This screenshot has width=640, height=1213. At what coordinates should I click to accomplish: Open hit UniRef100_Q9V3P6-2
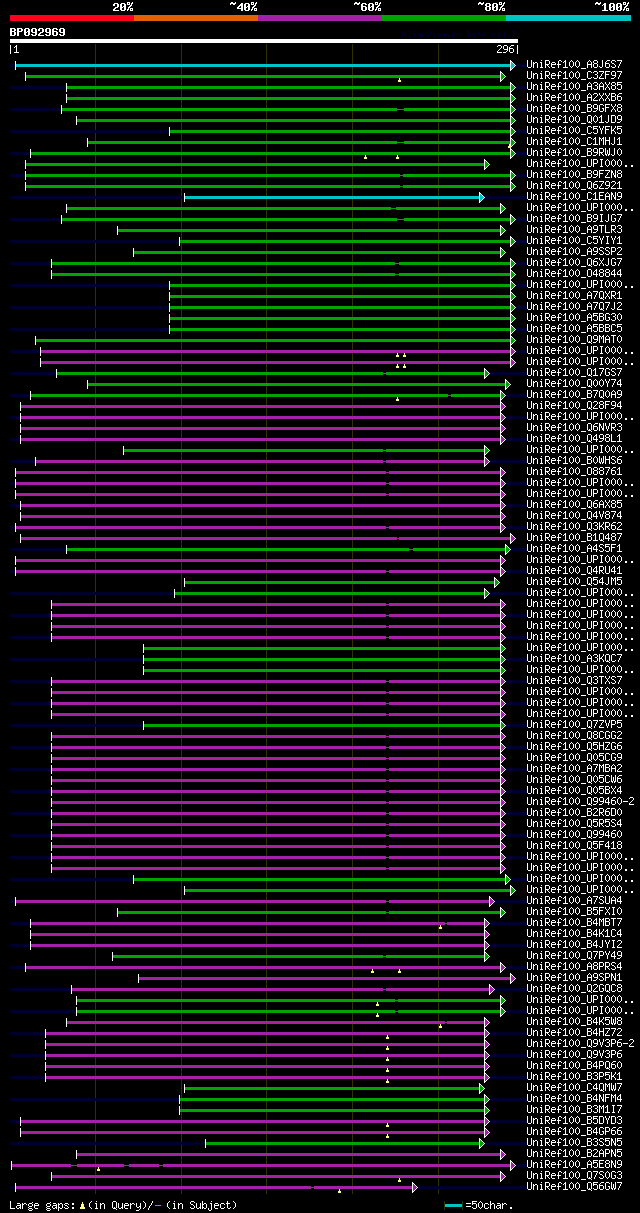(580, 1043)
